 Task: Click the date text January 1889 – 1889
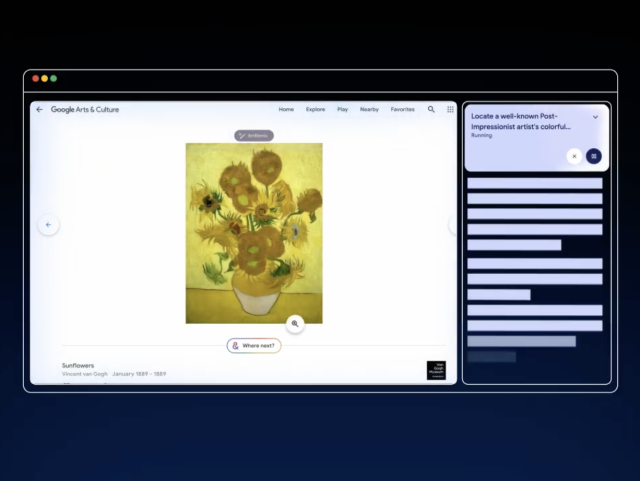click(139, 374)
